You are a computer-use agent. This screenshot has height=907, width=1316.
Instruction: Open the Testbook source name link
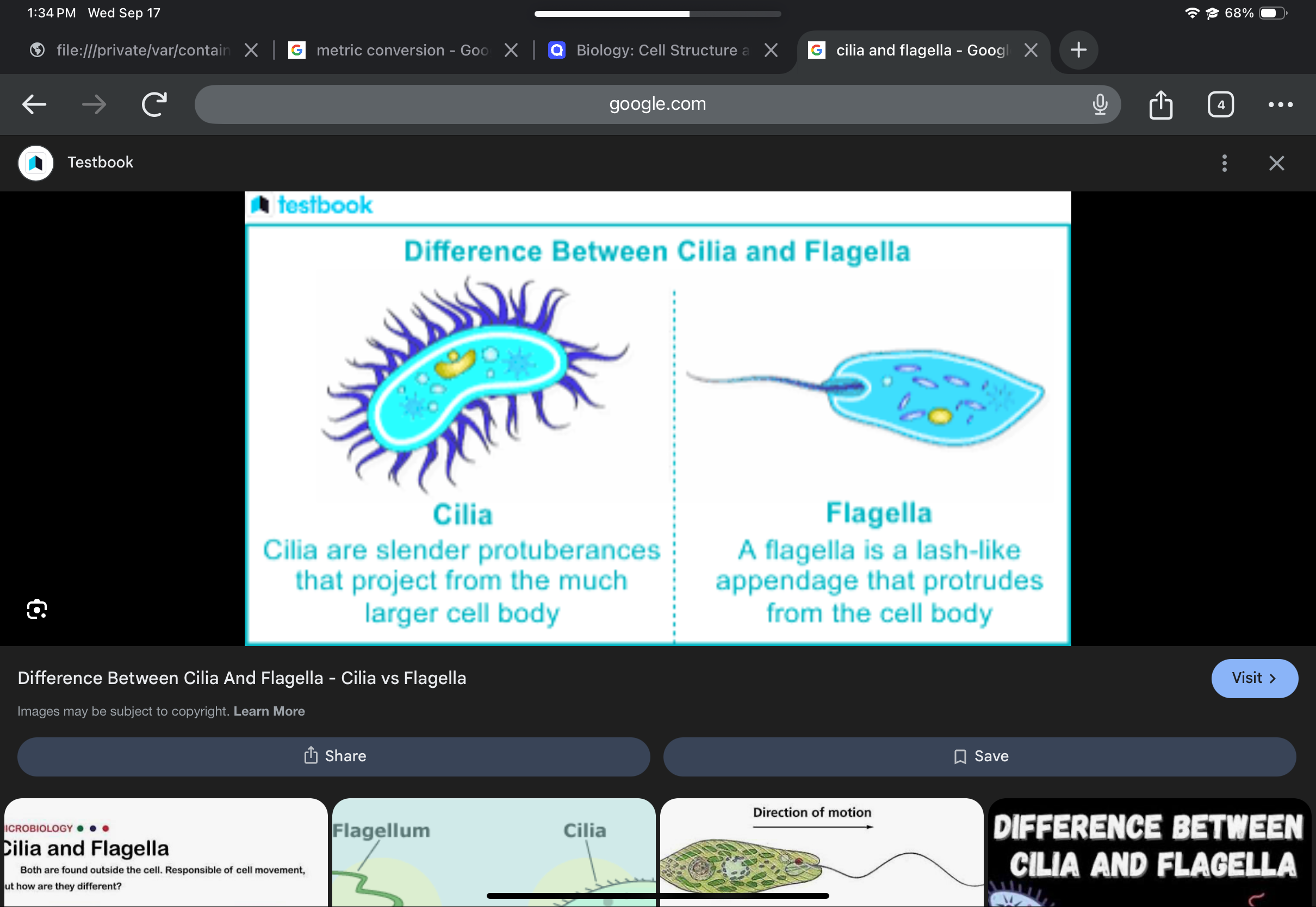point(100,163)
